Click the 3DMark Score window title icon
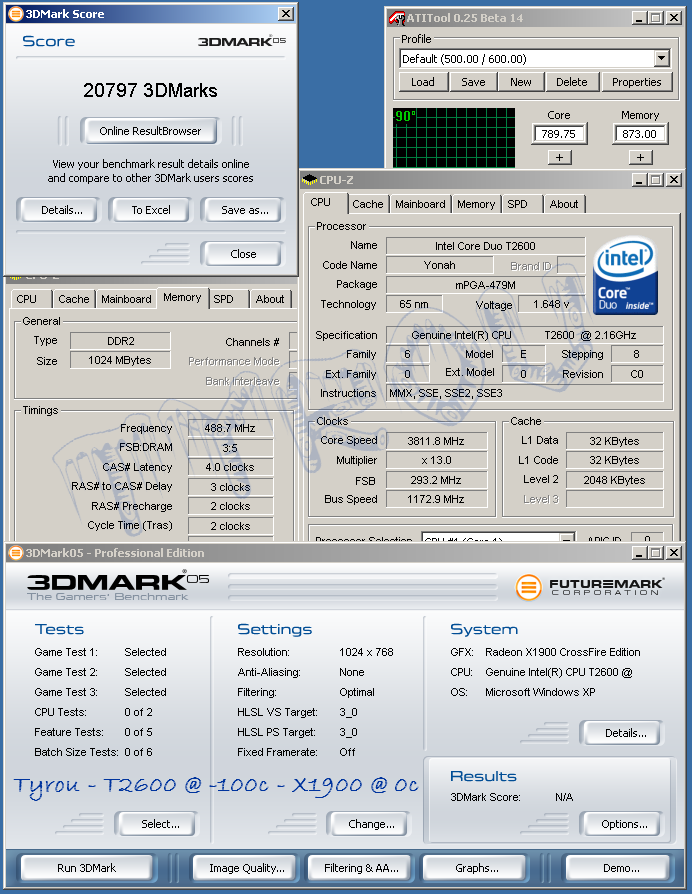The width and height of the screenshot is (692, 894). point(16,14)
